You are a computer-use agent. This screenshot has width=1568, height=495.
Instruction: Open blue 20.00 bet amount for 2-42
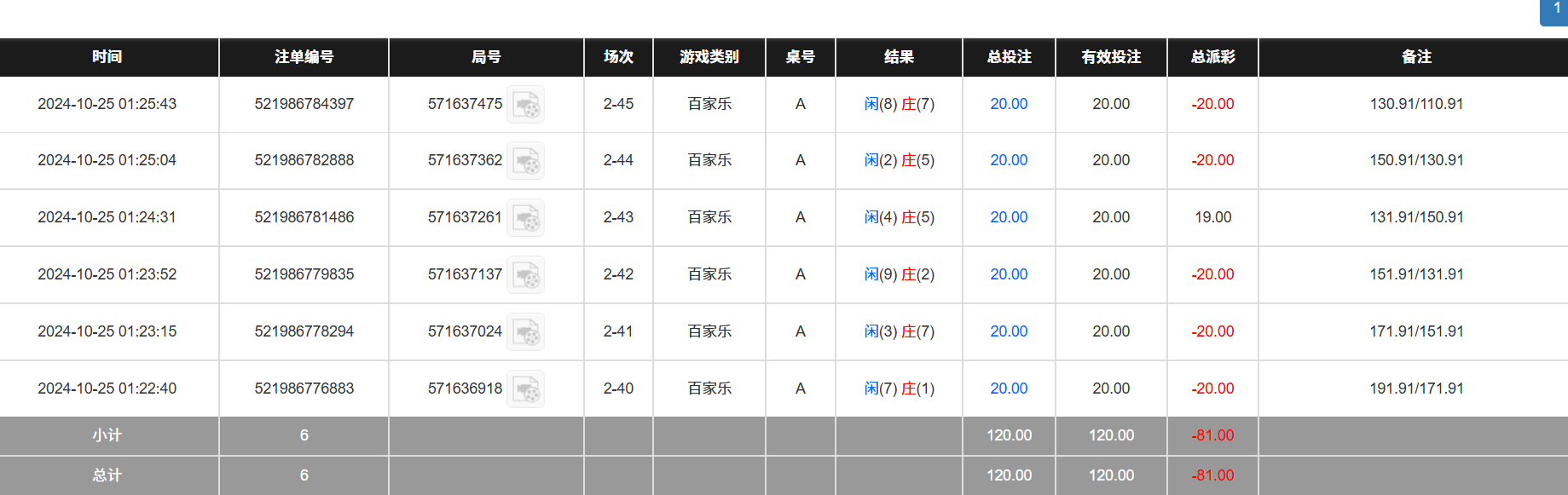click(1009, 274)
